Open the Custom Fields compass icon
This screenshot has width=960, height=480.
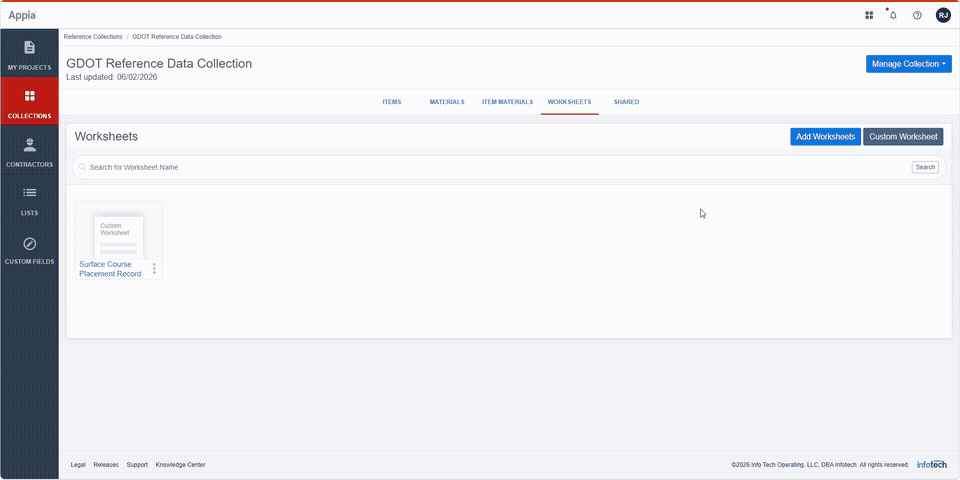29,244
